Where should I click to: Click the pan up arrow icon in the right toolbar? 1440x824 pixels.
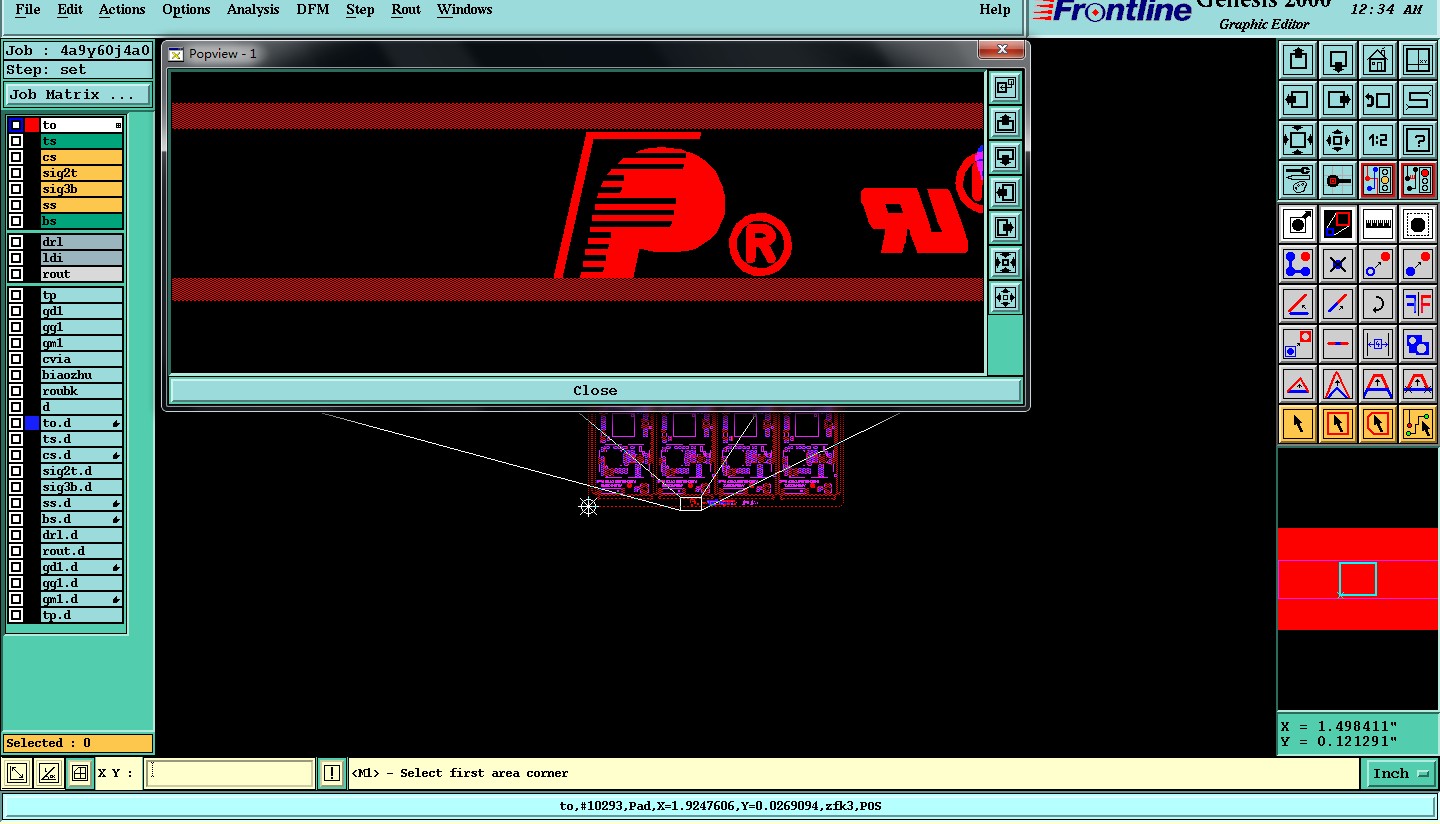[x=1298, y=60]
